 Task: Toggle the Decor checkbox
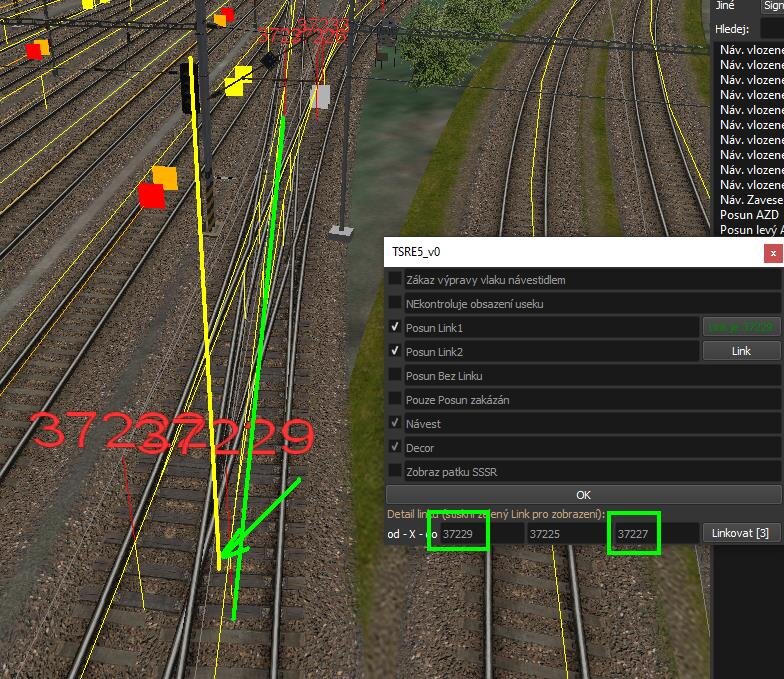(396, 447)
